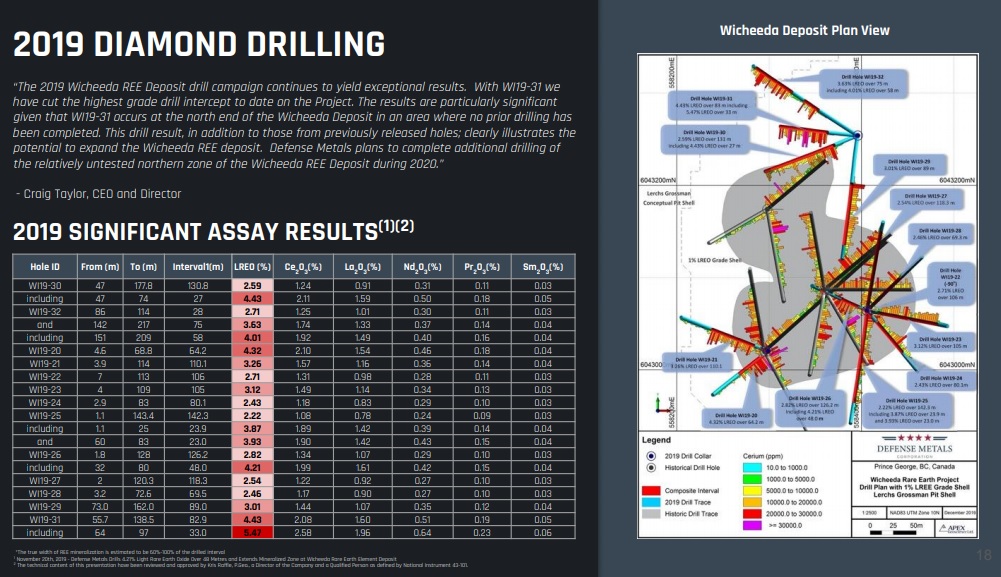Viewport: 1001px width, 577px height.
Task: Click the 'Drill Hole WI19-30' map callout
Action: [x=704, y=139]
